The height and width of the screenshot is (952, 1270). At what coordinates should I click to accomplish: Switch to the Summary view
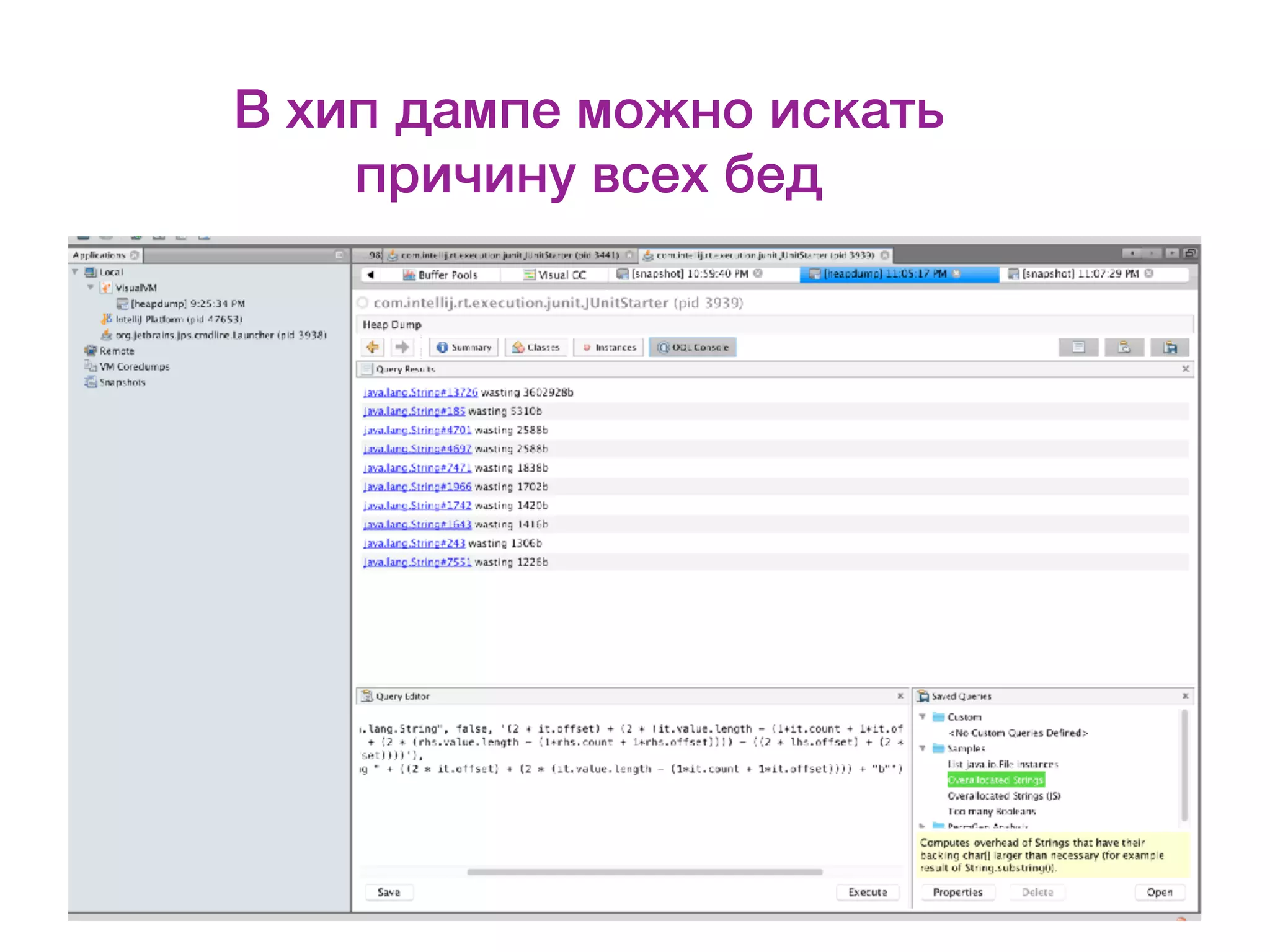tap(464, 347)
